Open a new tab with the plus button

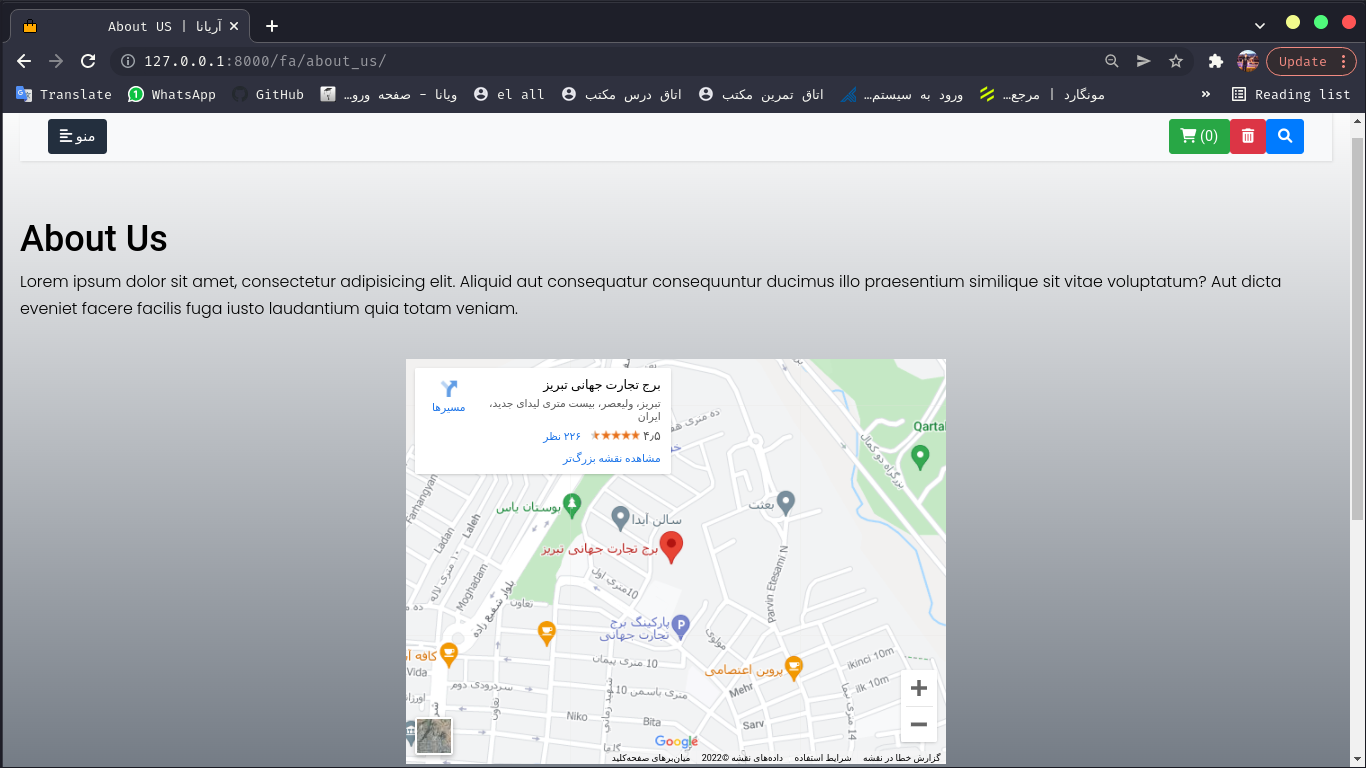tap(272, 26)
